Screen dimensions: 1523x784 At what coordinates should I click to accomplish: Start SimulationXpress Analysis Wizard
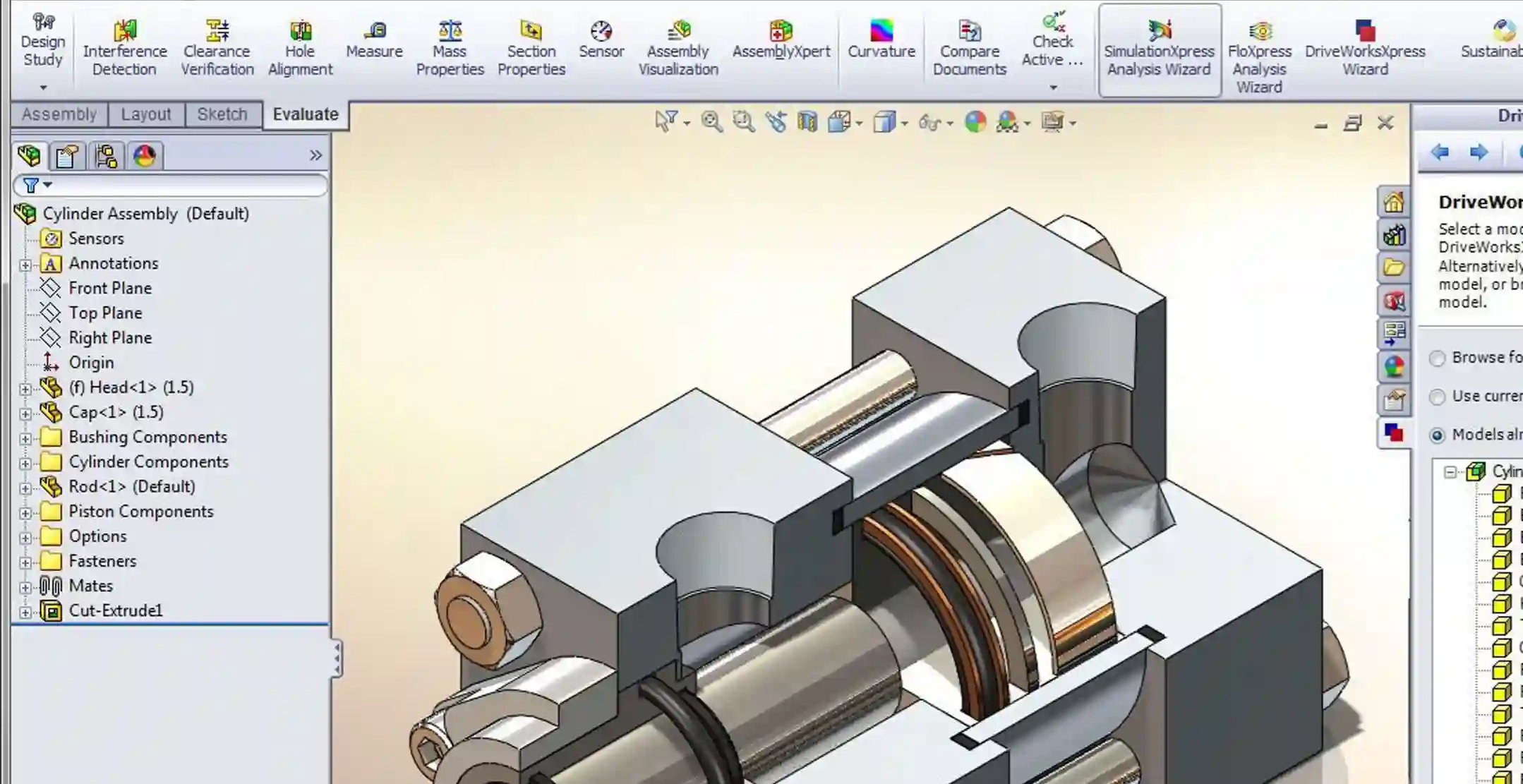pos(1160,51)
